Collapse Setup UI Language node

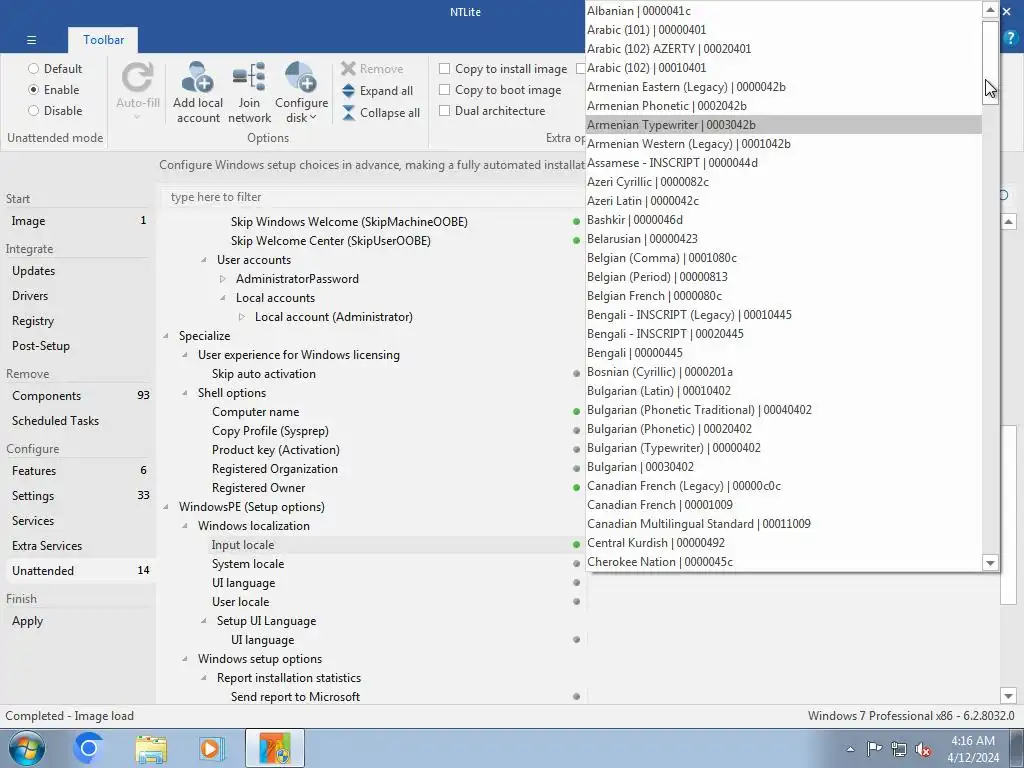[x=204, y=621]
